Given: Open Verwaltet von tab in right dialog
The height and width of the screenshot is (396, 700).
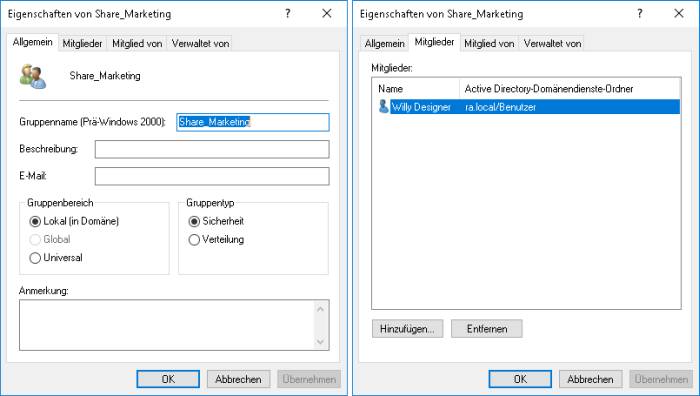Looking at the screenshot, I should pyautogui.click(x=552, y=43).
